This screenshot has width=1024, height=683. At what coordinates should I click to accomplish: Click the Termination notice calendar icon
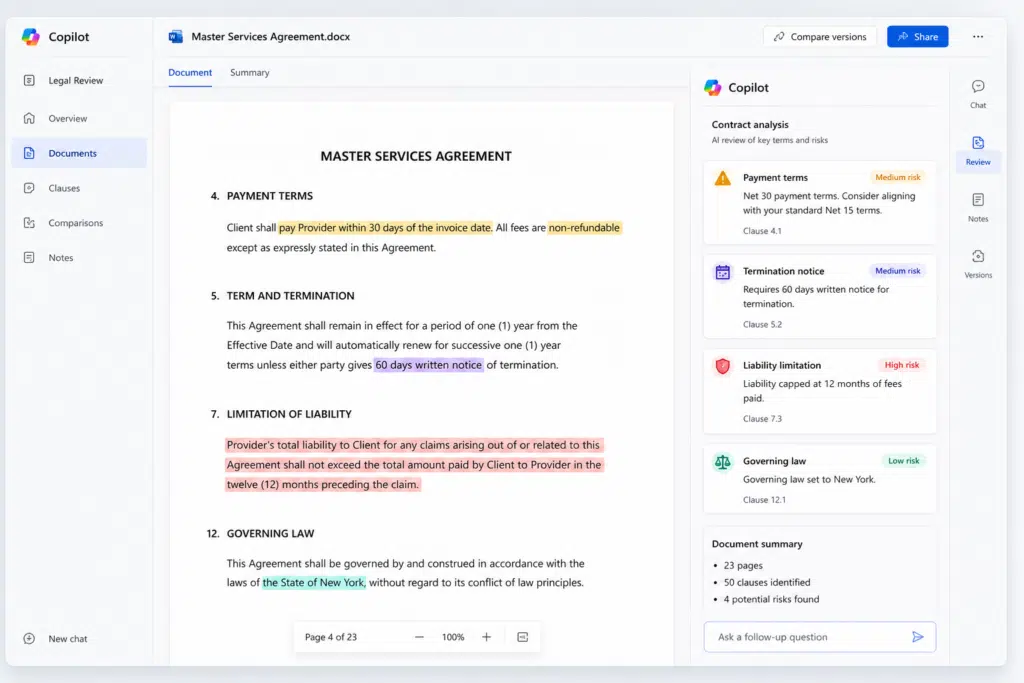pos(722,272)
